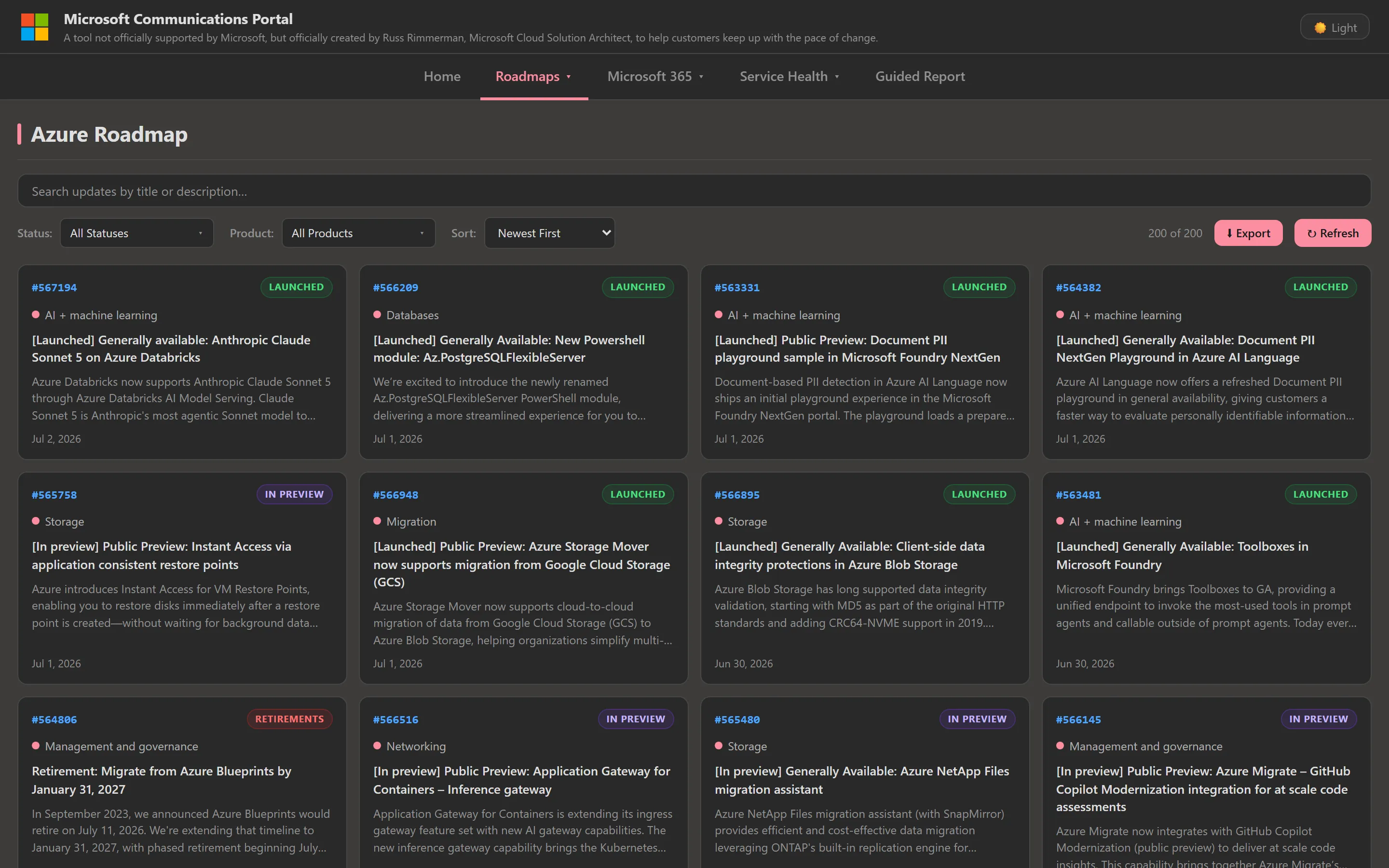Click Storage category on card #565758
The image size is (1389, 868).
(x=64, y=521)
